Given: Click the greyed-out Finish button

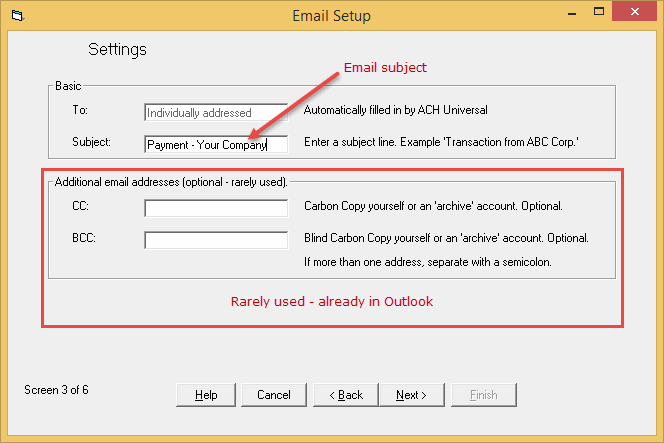Looking at the screenshot, I should pyautogui.click(x=484, y=395).
